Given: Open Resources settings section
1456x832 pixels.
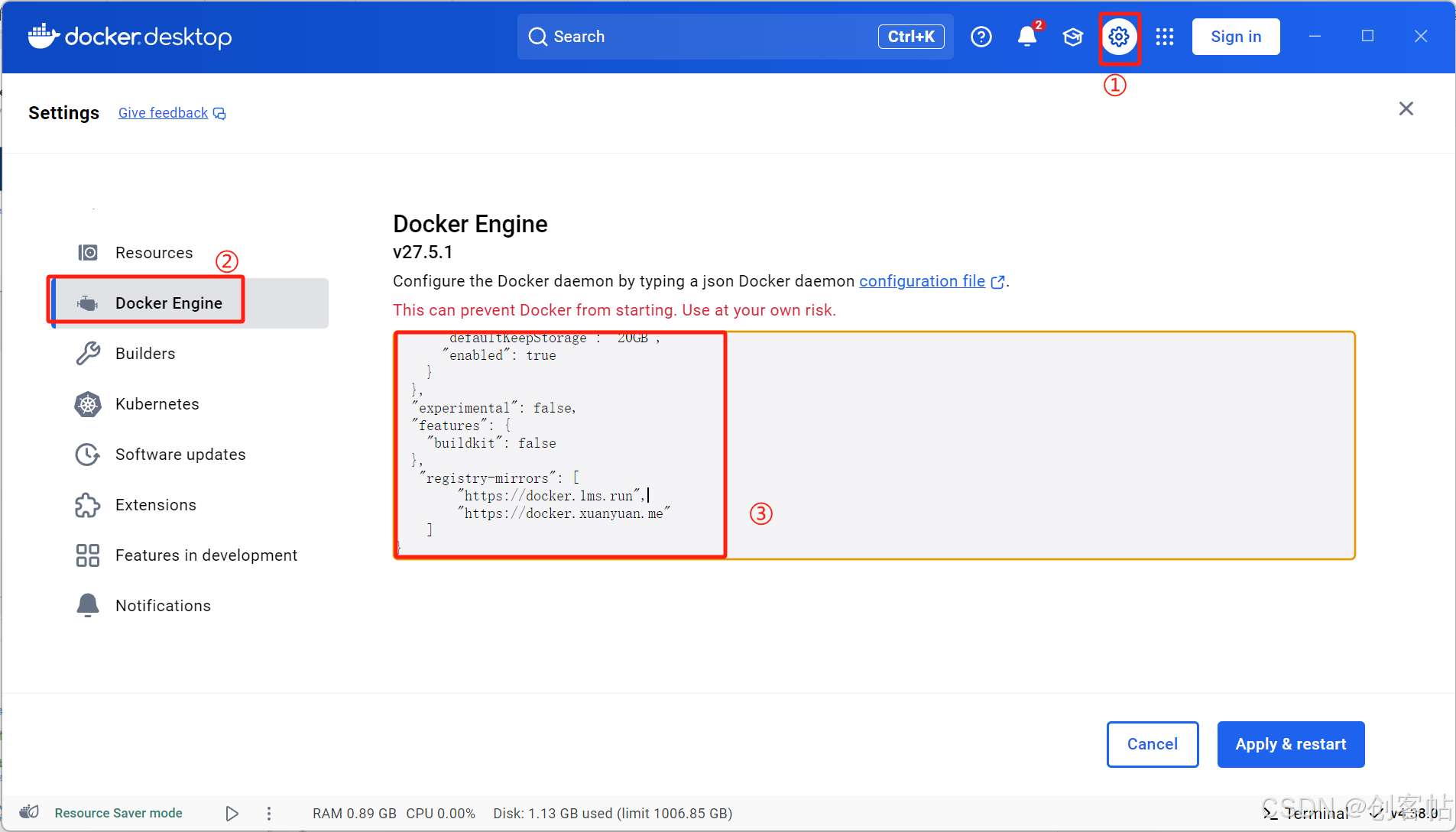Looking at the screenshot, I should (190, 253).
